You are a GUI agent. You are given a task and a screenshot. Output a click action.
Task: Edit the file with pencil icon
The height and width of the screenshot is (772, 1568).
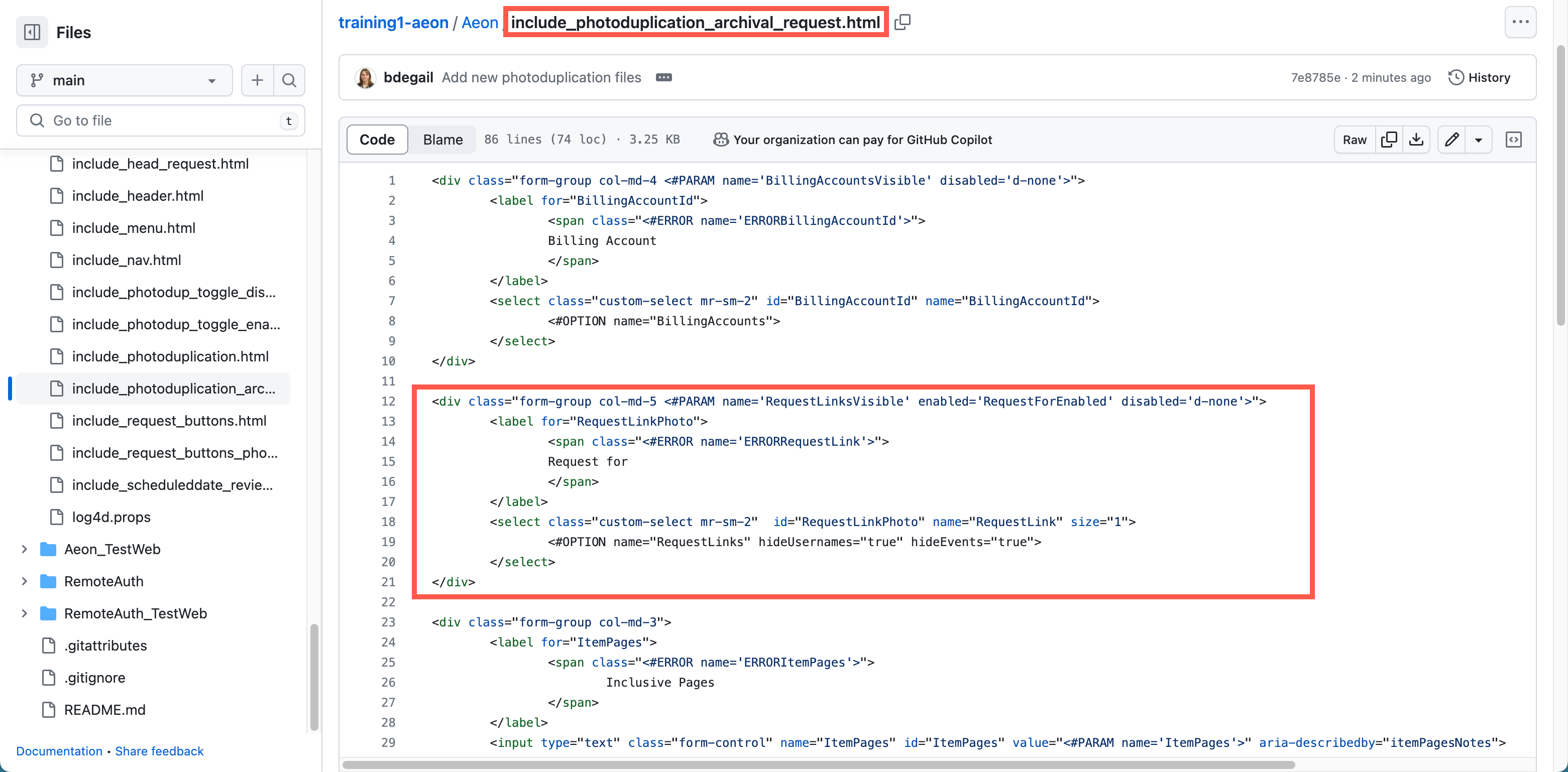click(1452, 140)
